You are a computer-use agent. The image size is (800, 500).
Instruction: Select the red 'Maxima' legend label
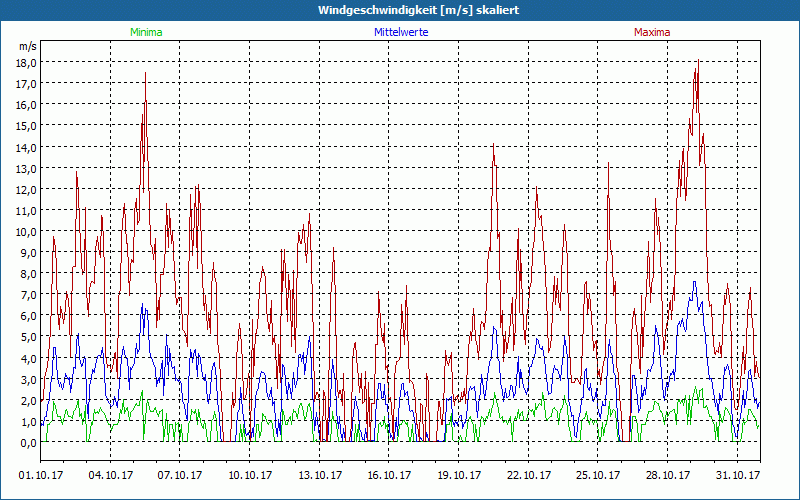pos(652,32)
